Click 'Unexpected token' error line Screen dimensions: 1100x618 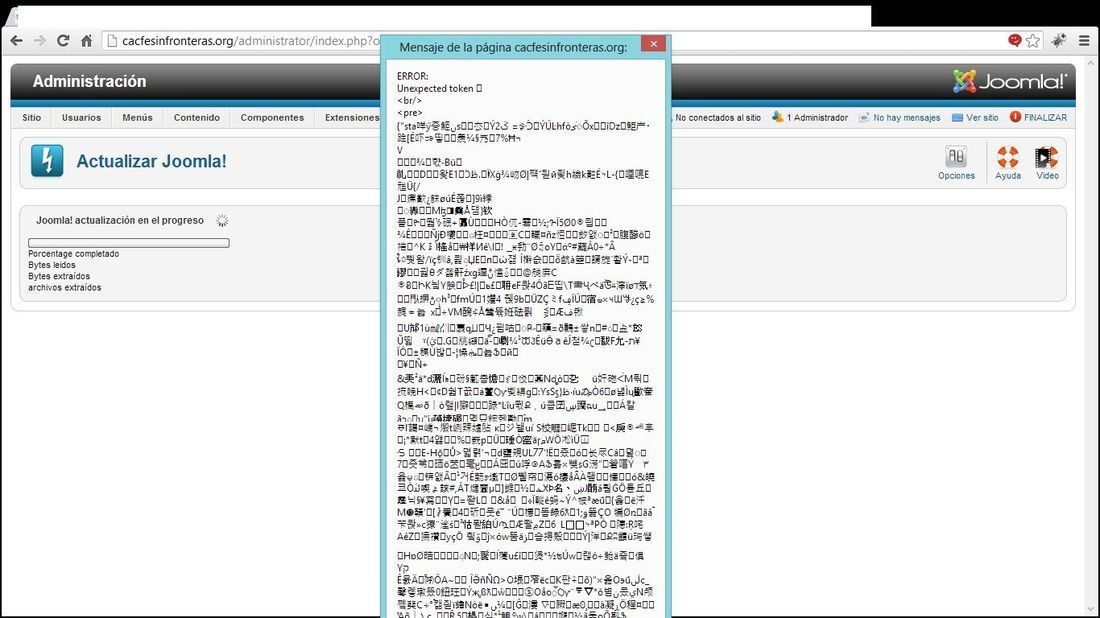tap(439, 88)
